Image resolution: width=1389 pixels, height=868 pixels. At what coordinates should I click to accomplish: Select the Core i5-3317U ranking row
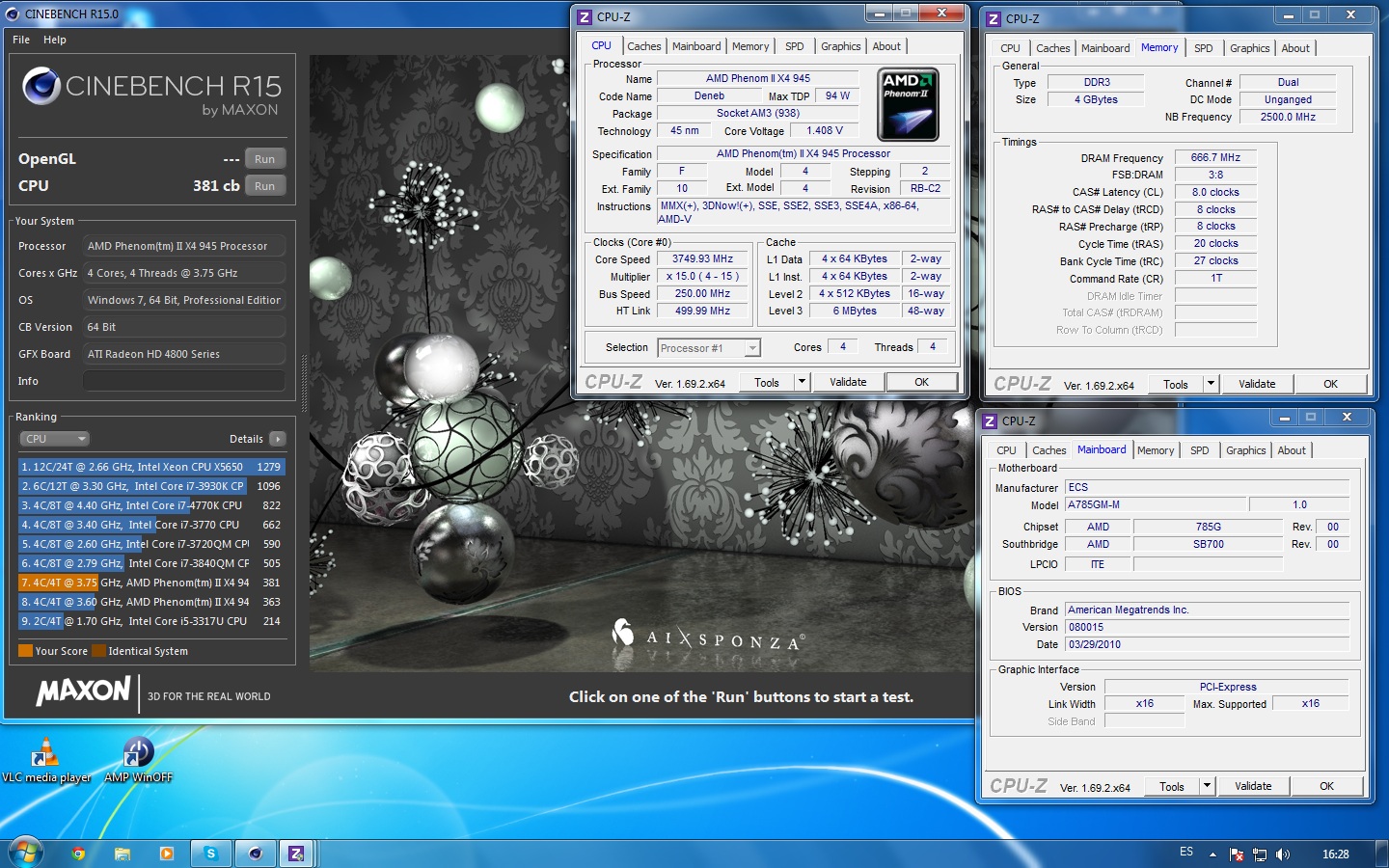[151, 621]
